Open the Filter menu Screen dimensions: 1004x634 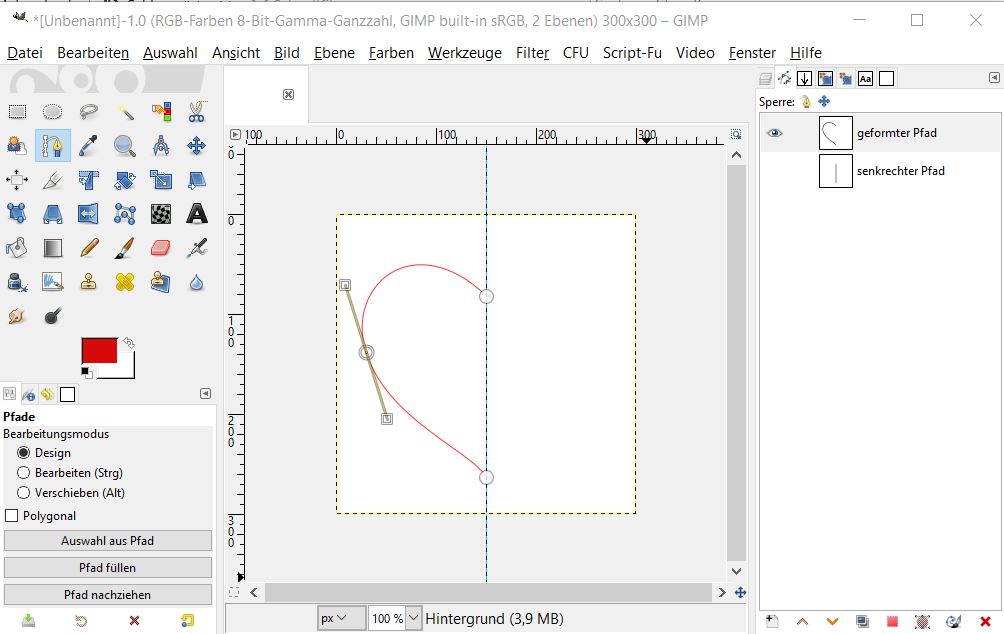tap(532, 53)
